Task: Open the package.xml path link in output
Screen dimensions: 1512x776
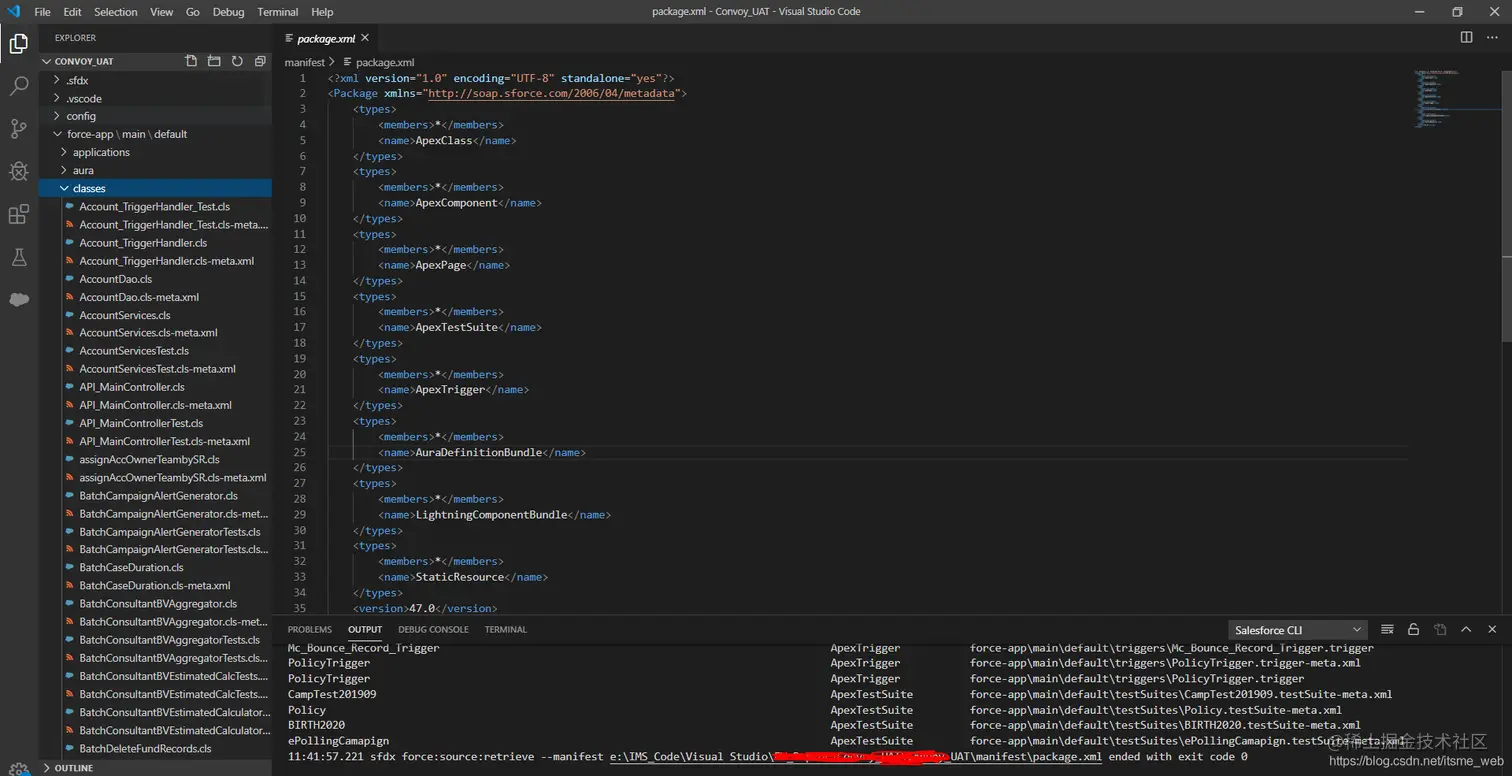Action: tap(856, 757)
